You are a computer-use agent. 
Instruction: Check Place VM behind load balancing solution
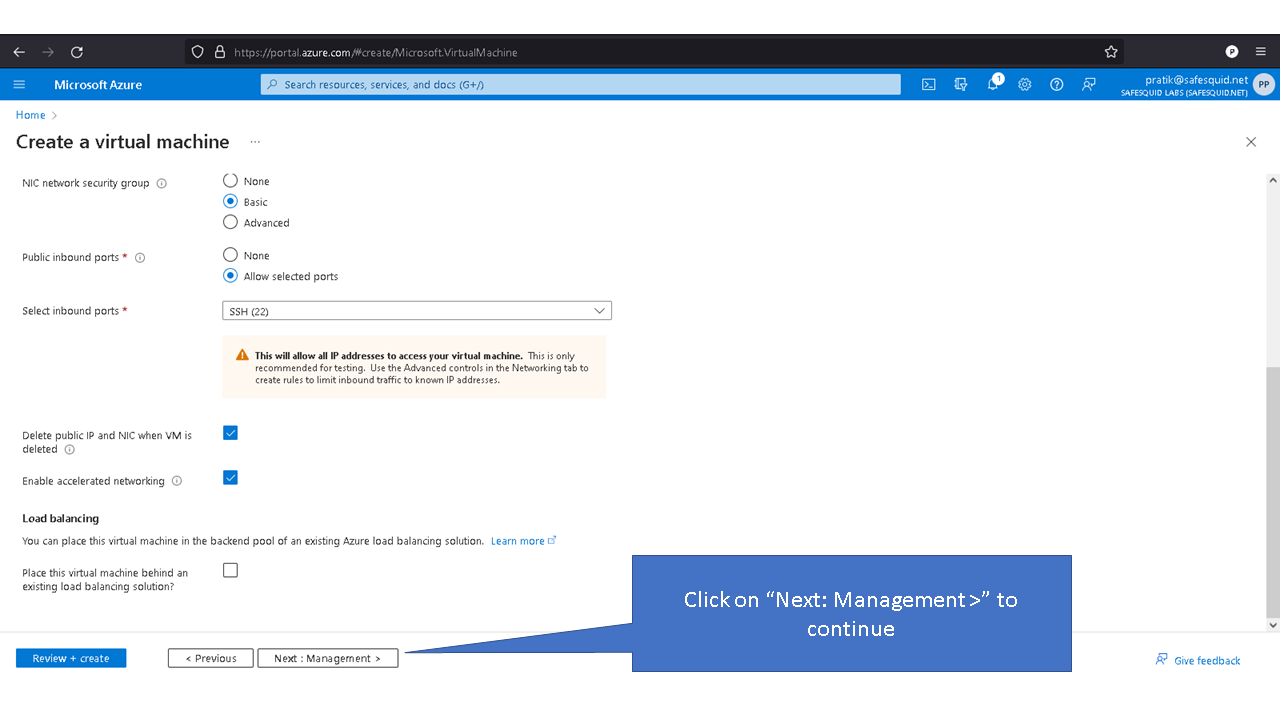[x=230, y=570]
